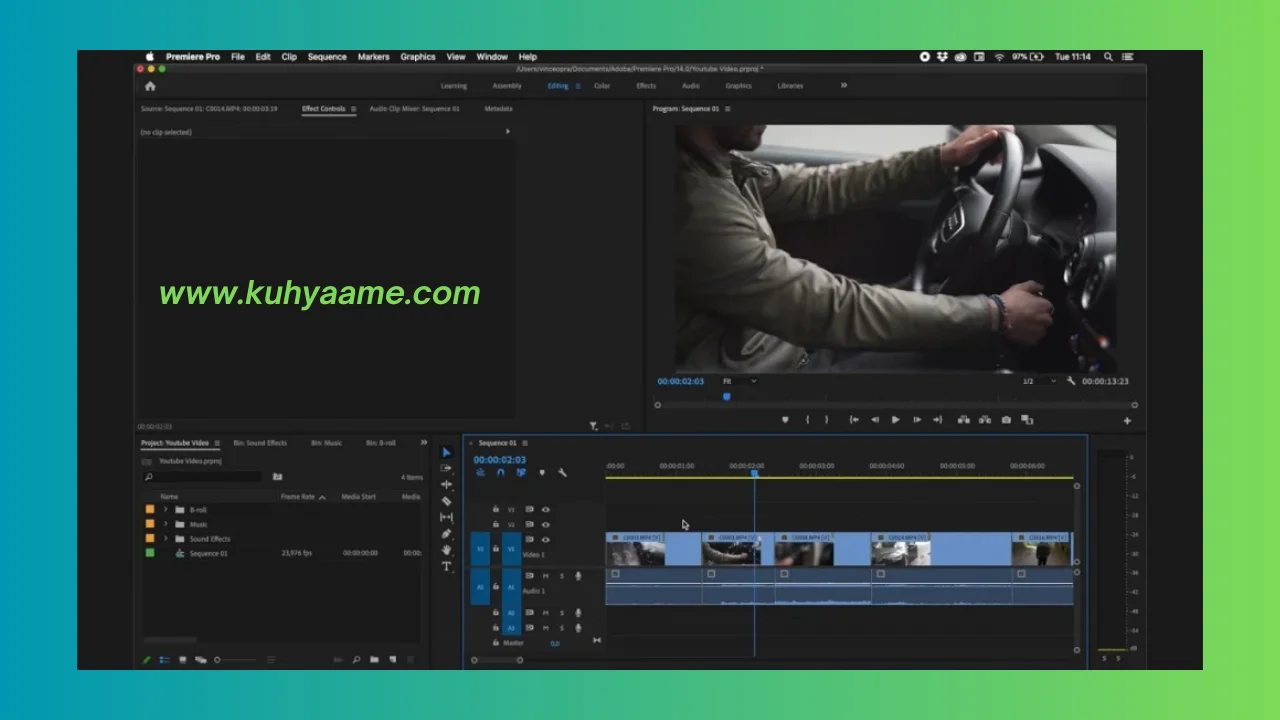Toggle Linked Selection in the timeline
Image resolution: width=1280 pixels, height=720 pixels.
521,473
